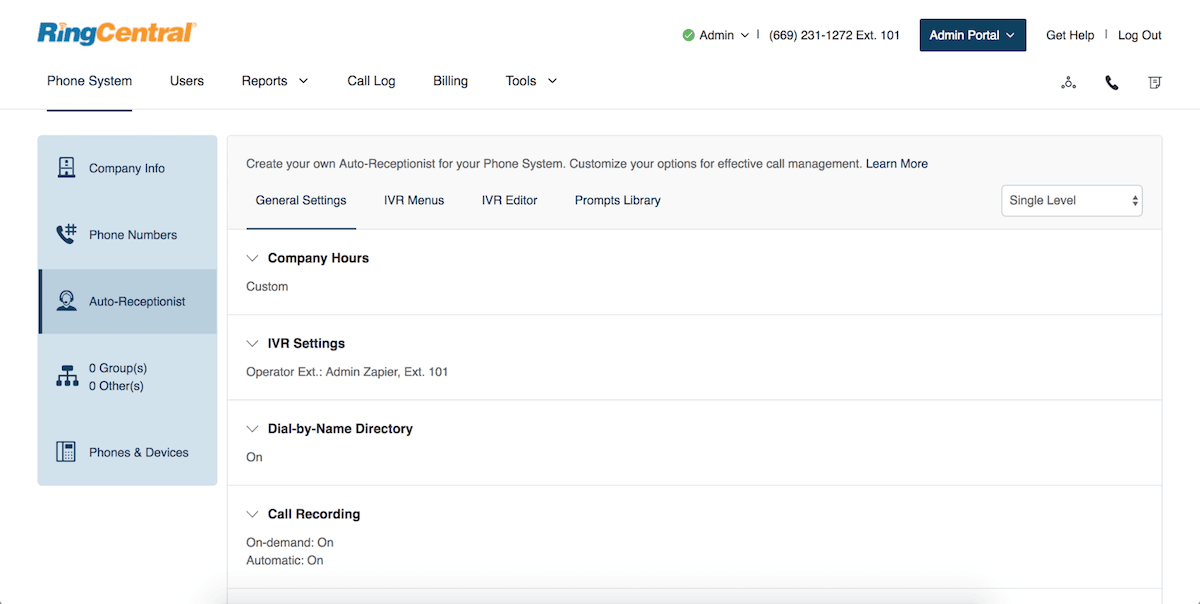The width and height of the screenshot is (1200, 604).
Task: Click the Dial-by-Name Directory heading
Action: [340, 428]
